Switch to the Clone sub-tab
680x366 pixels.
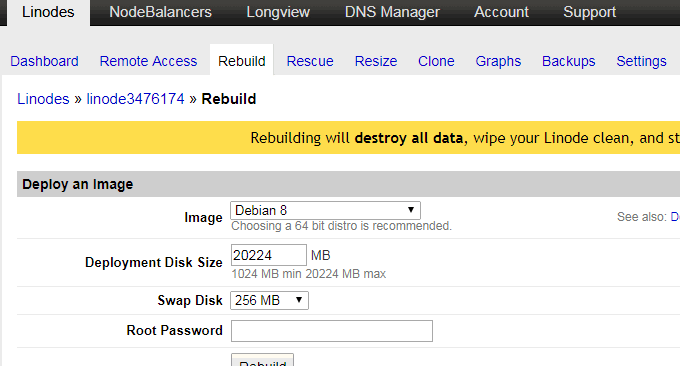436,61
